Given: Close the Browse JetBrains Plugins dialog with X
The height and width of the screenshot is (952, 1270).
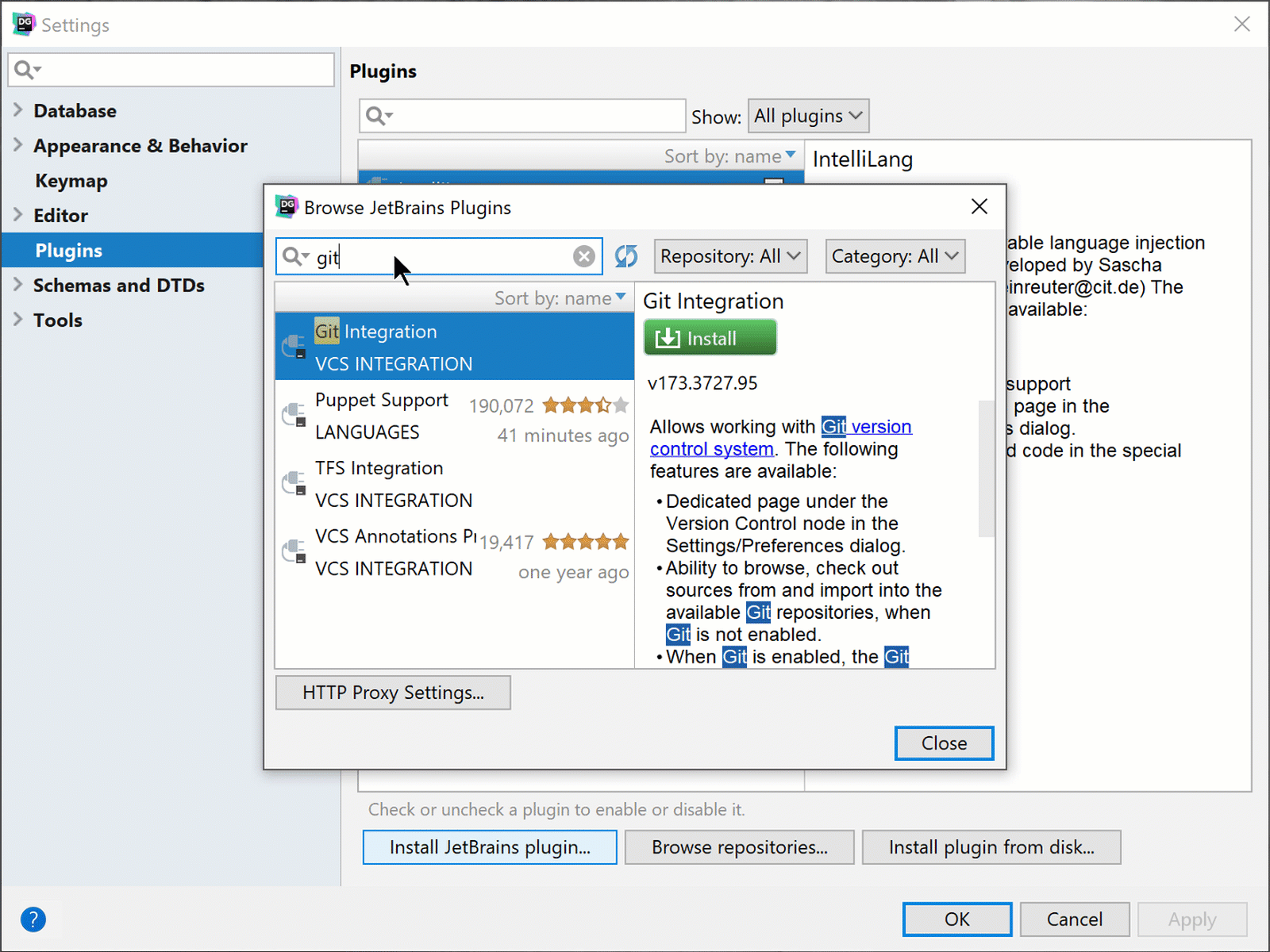Looking at the screenshot, I should [x=979, y=206].
